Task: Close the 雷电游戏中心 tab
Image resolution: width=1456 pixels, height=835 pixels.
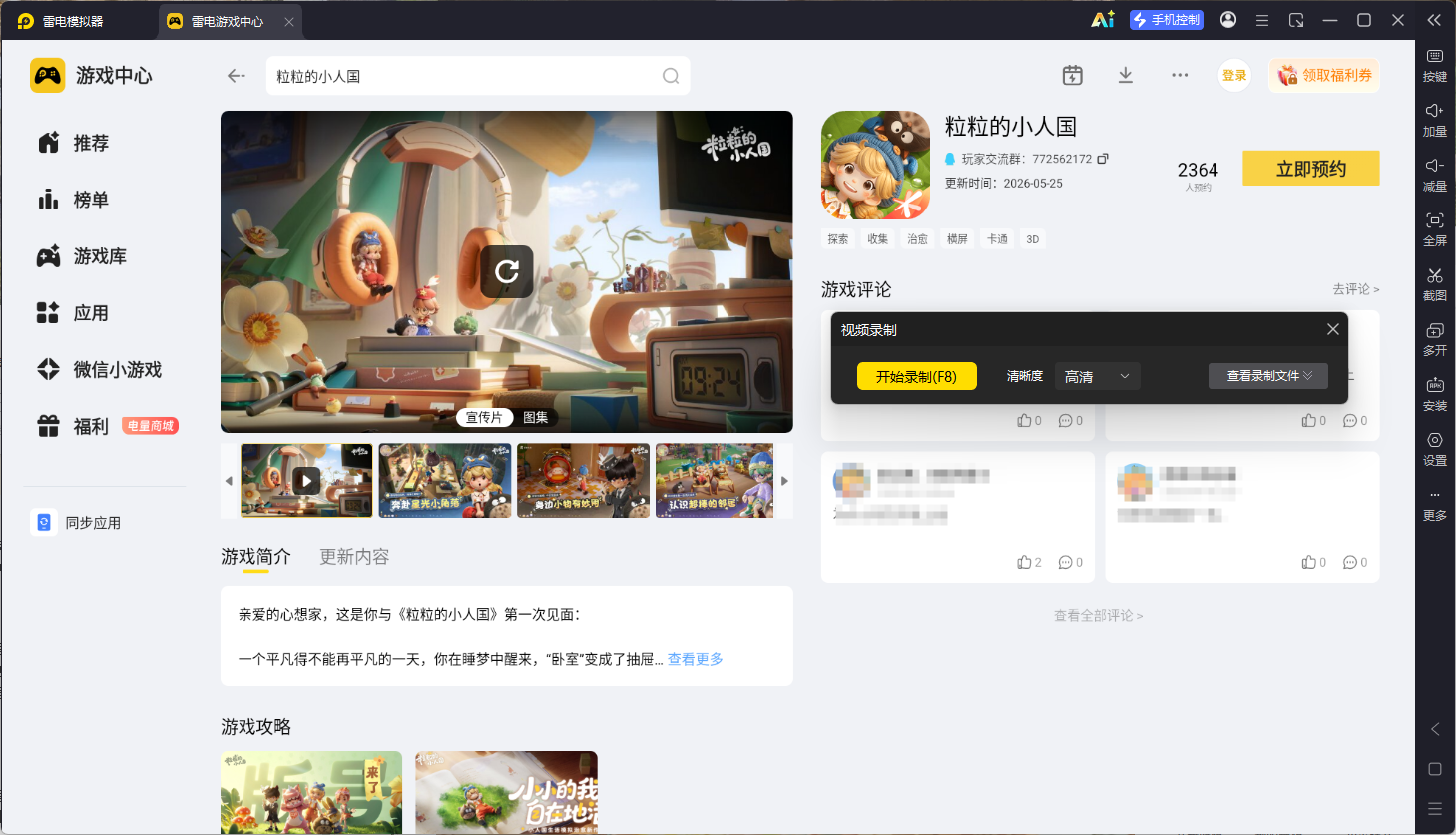Action: pos(289,21)
